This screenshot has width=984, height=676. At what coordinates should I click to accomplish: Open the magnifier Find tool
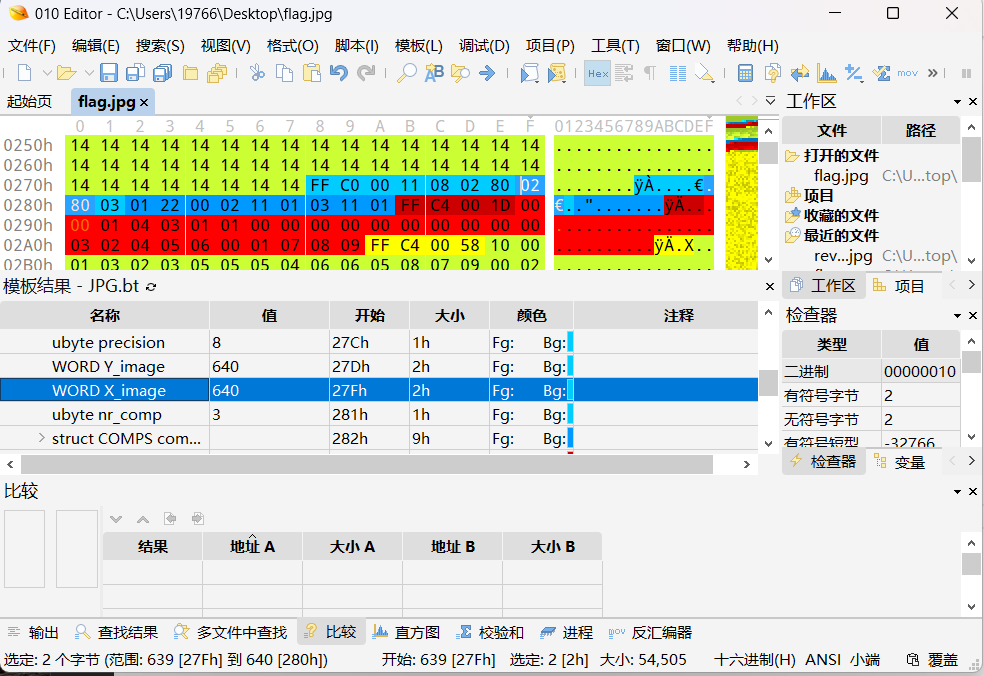coord(407,73)
